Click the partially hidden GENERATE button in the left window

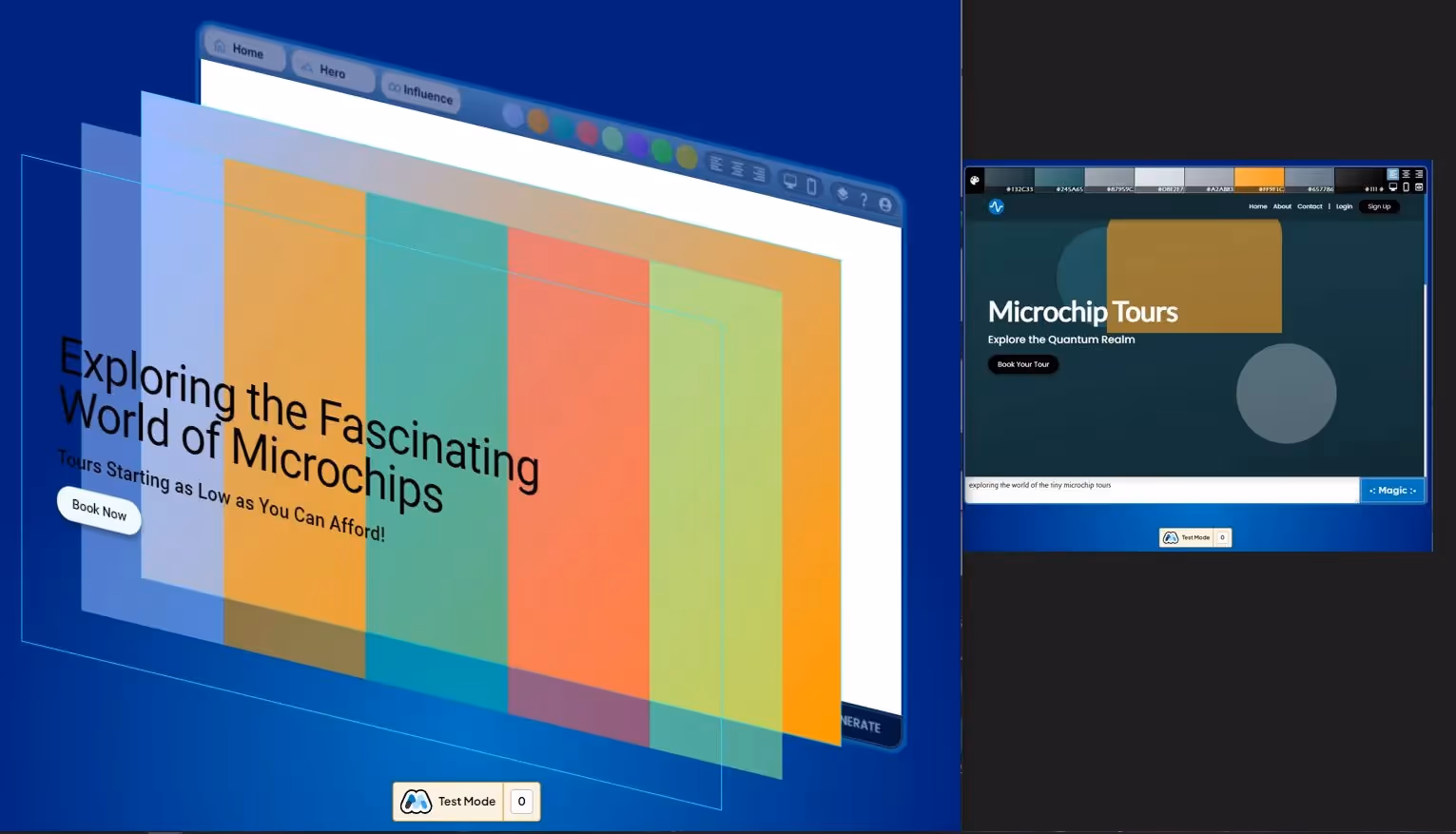[863, 725]
